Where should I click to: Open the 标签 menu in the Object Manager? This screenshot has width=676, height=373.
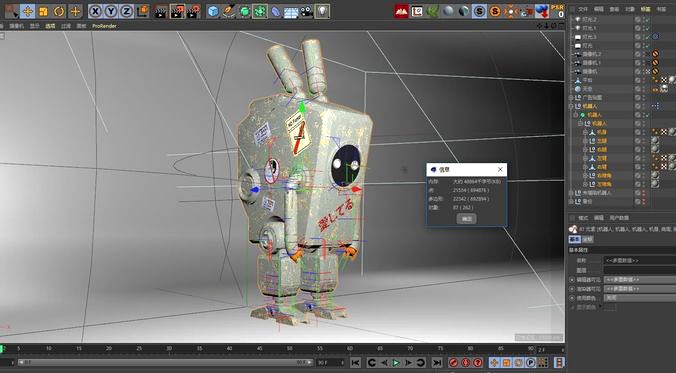pyautogui.click(x=645, y=9)
